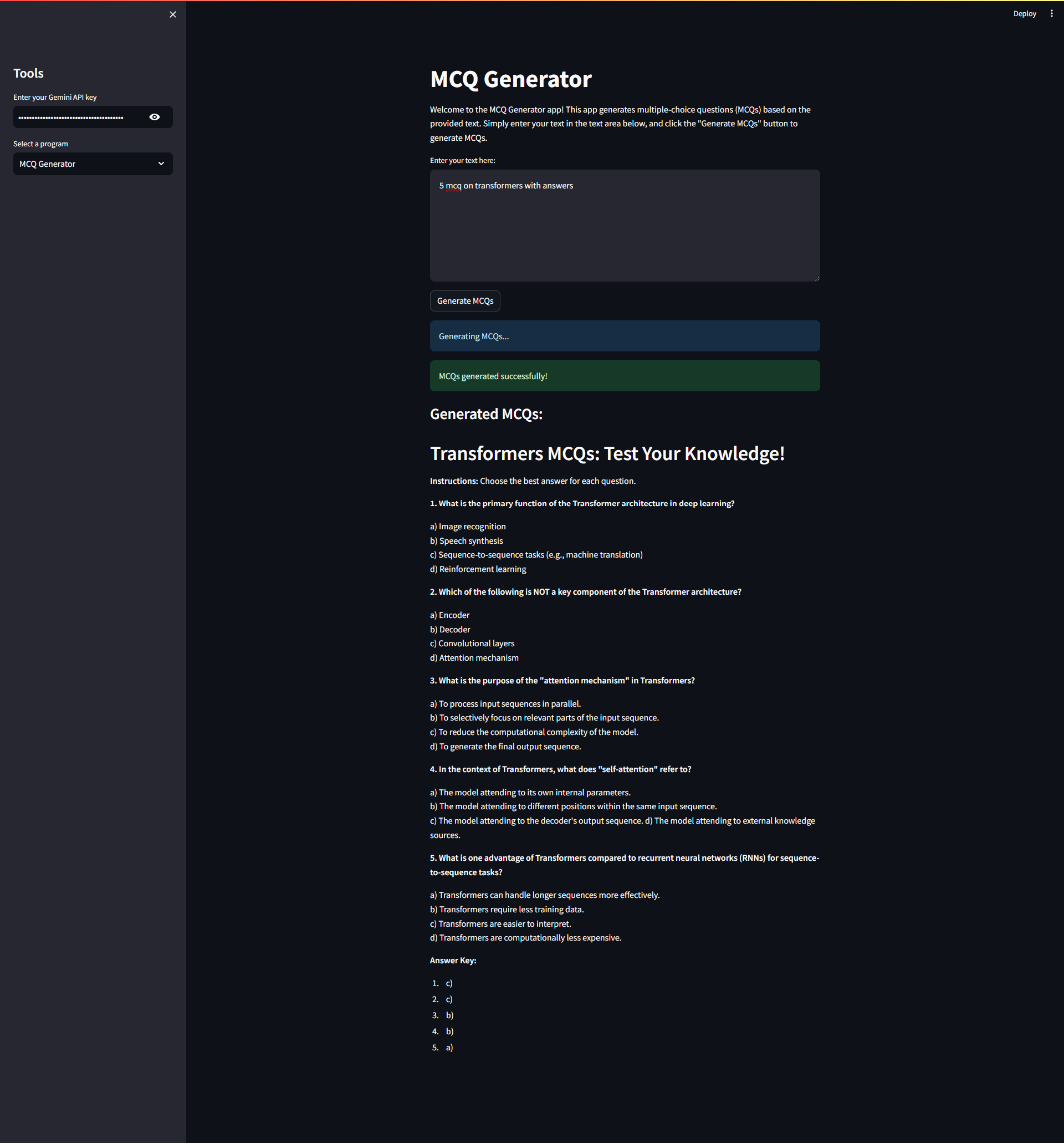Click the textarea resize handle corner

pos(816,278)
